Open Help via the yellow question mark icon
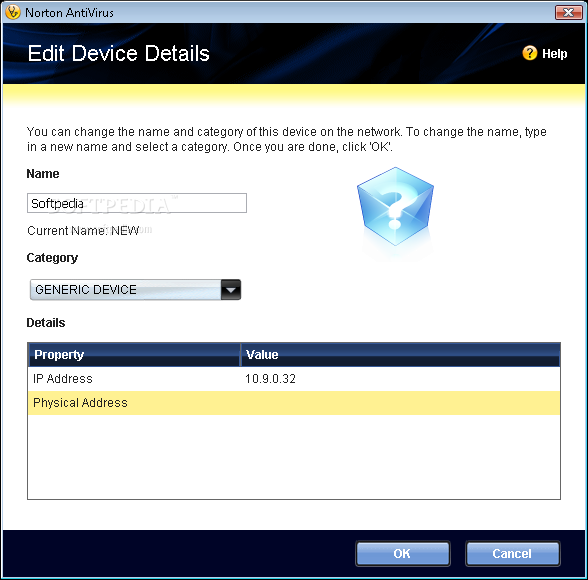 tap(530, 53)
